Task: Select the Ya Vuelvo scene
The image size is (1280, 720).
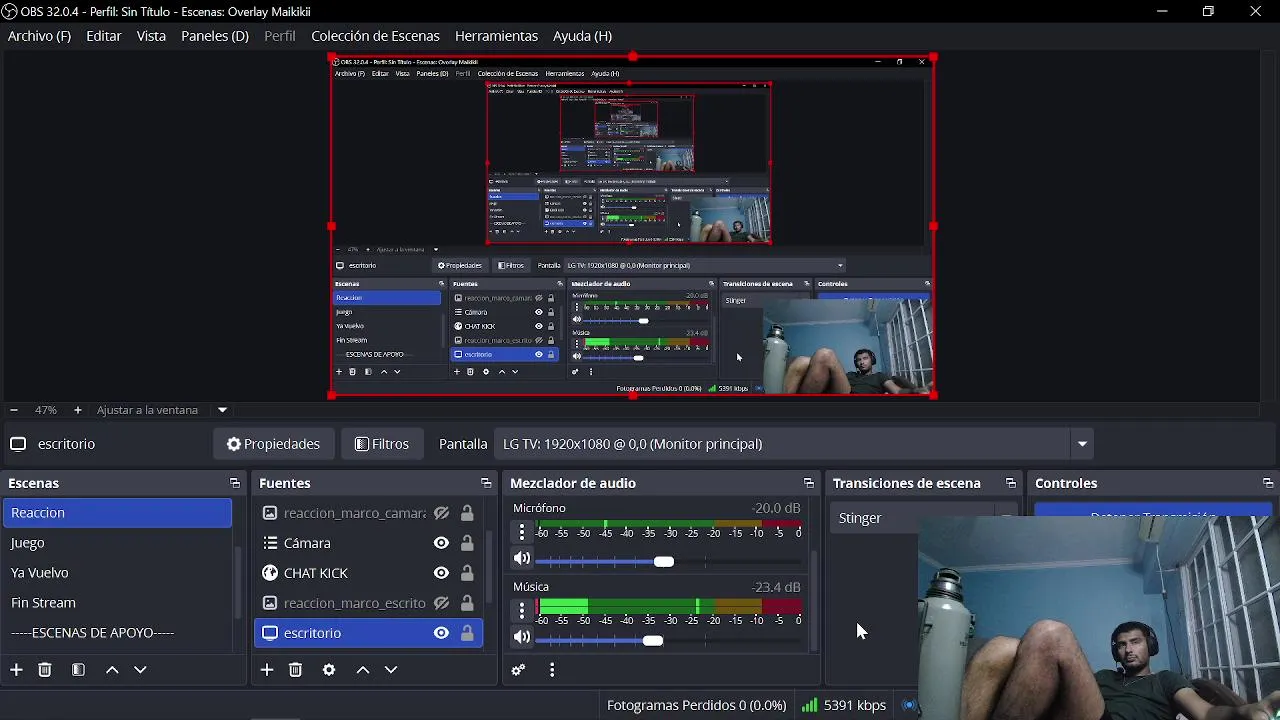Action: (117, 573)
